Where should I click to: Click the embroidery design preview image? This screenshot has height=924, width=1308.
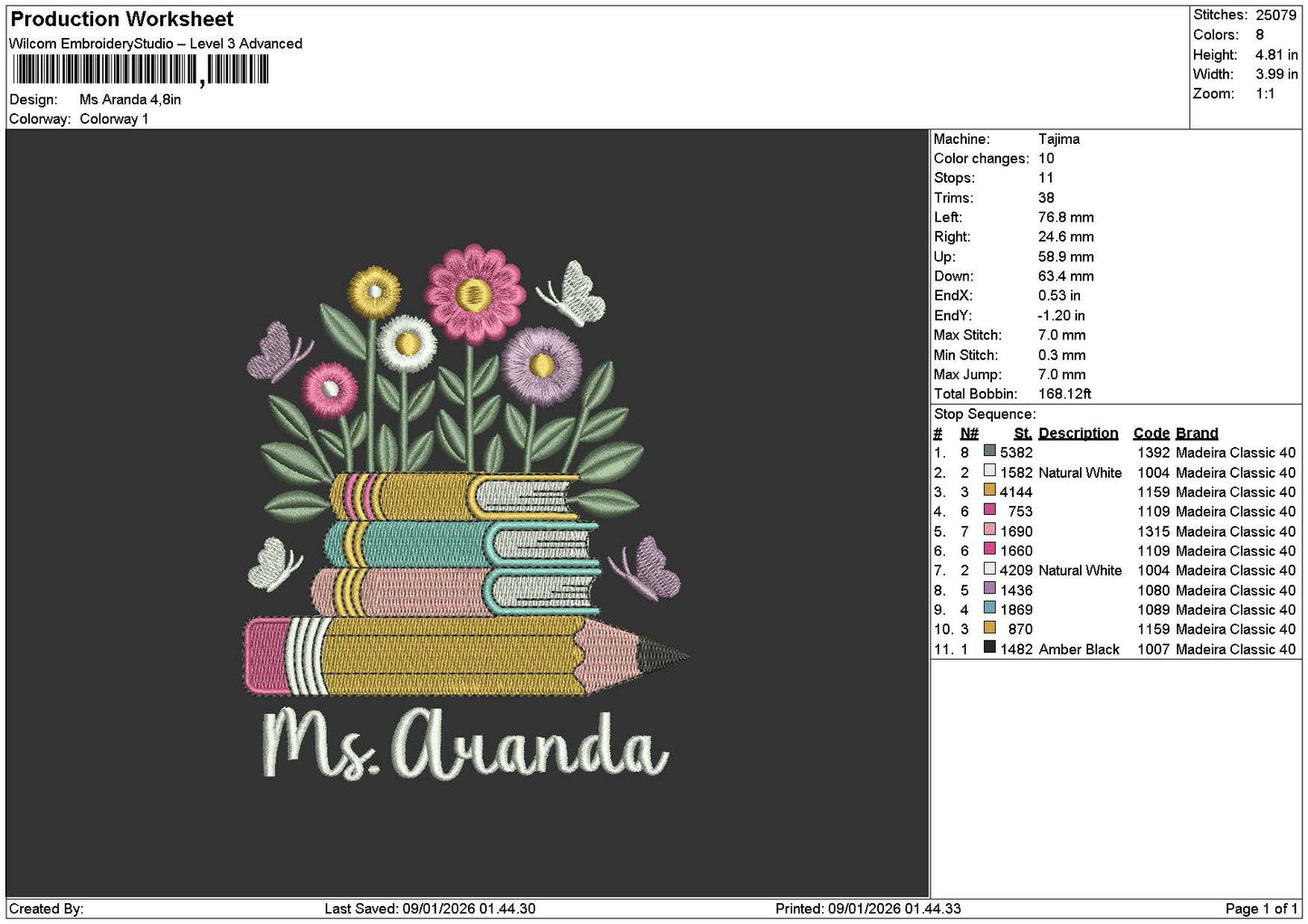(467, 513)
